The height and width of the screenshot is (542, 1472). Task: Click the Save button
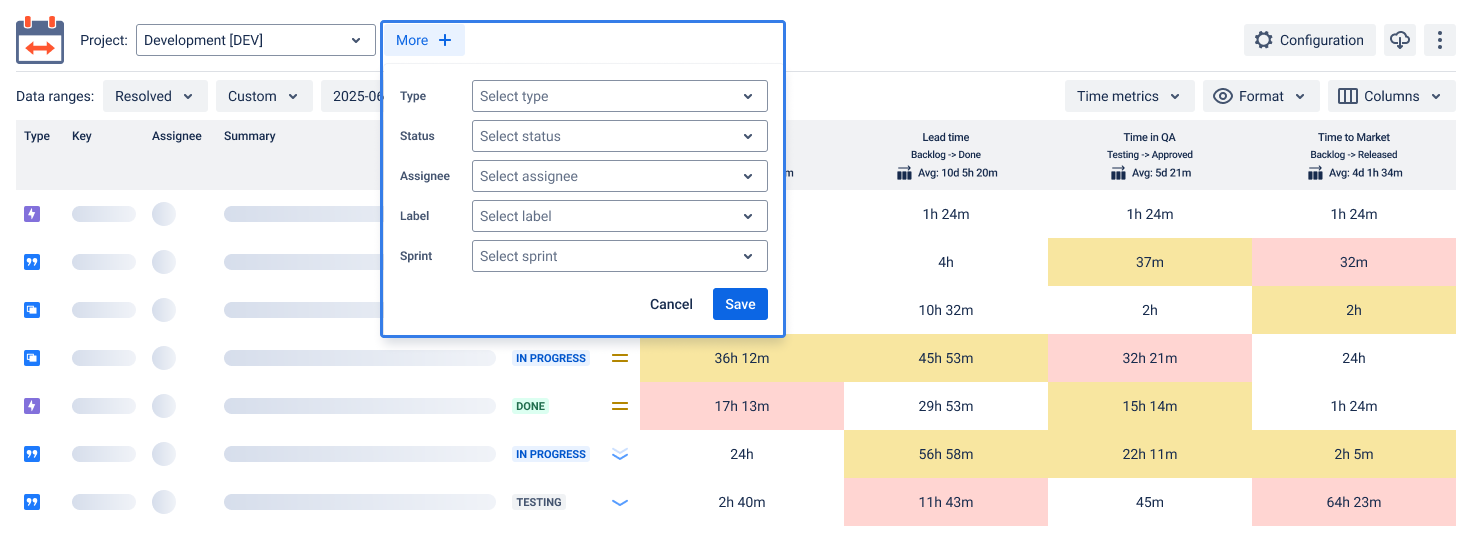pyautogui.click(x=740, y=304)
